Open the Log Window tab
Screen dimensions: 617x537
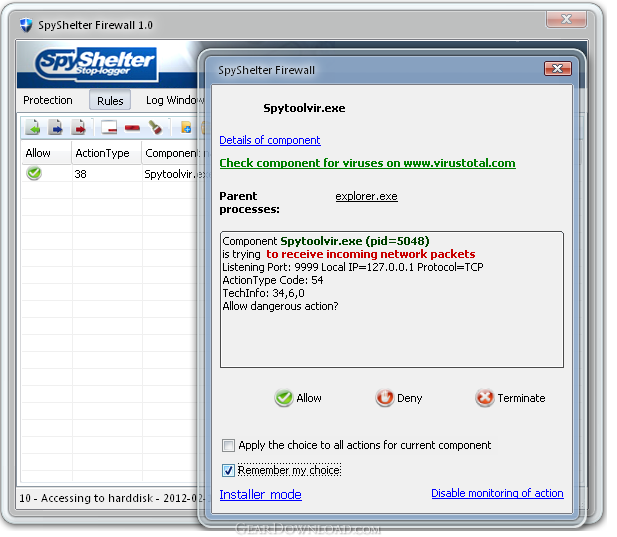(175, 100)
